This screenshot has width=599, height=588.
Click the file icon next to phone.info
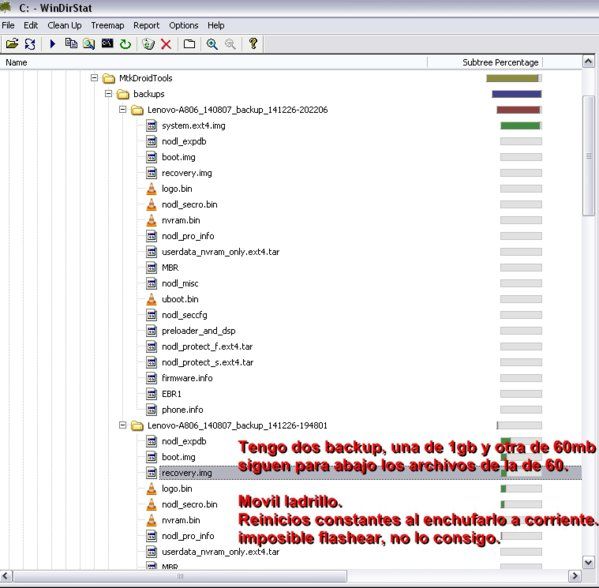pyautogui.click(x=152, y=410)
